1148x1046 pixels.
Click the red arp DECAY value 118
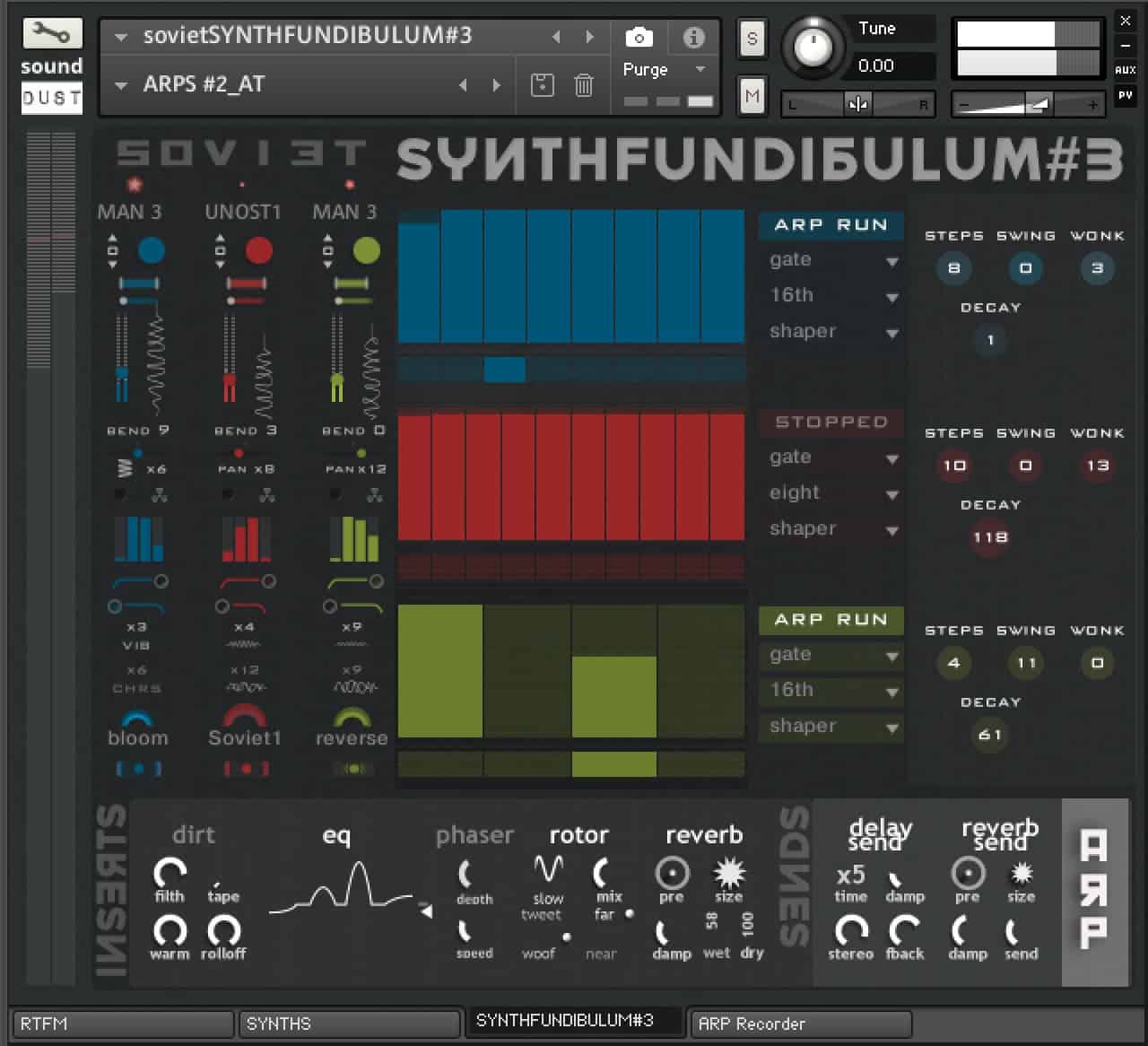coord(990,537)
